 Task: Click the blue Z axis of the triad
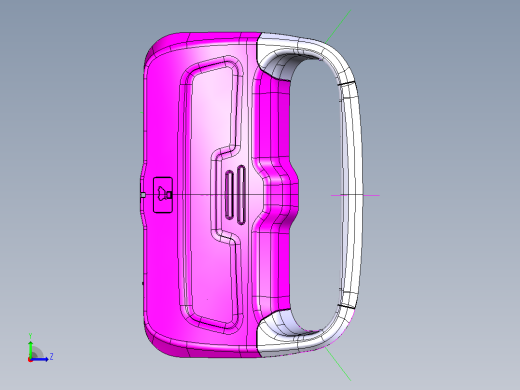click(x=40, y=359)
